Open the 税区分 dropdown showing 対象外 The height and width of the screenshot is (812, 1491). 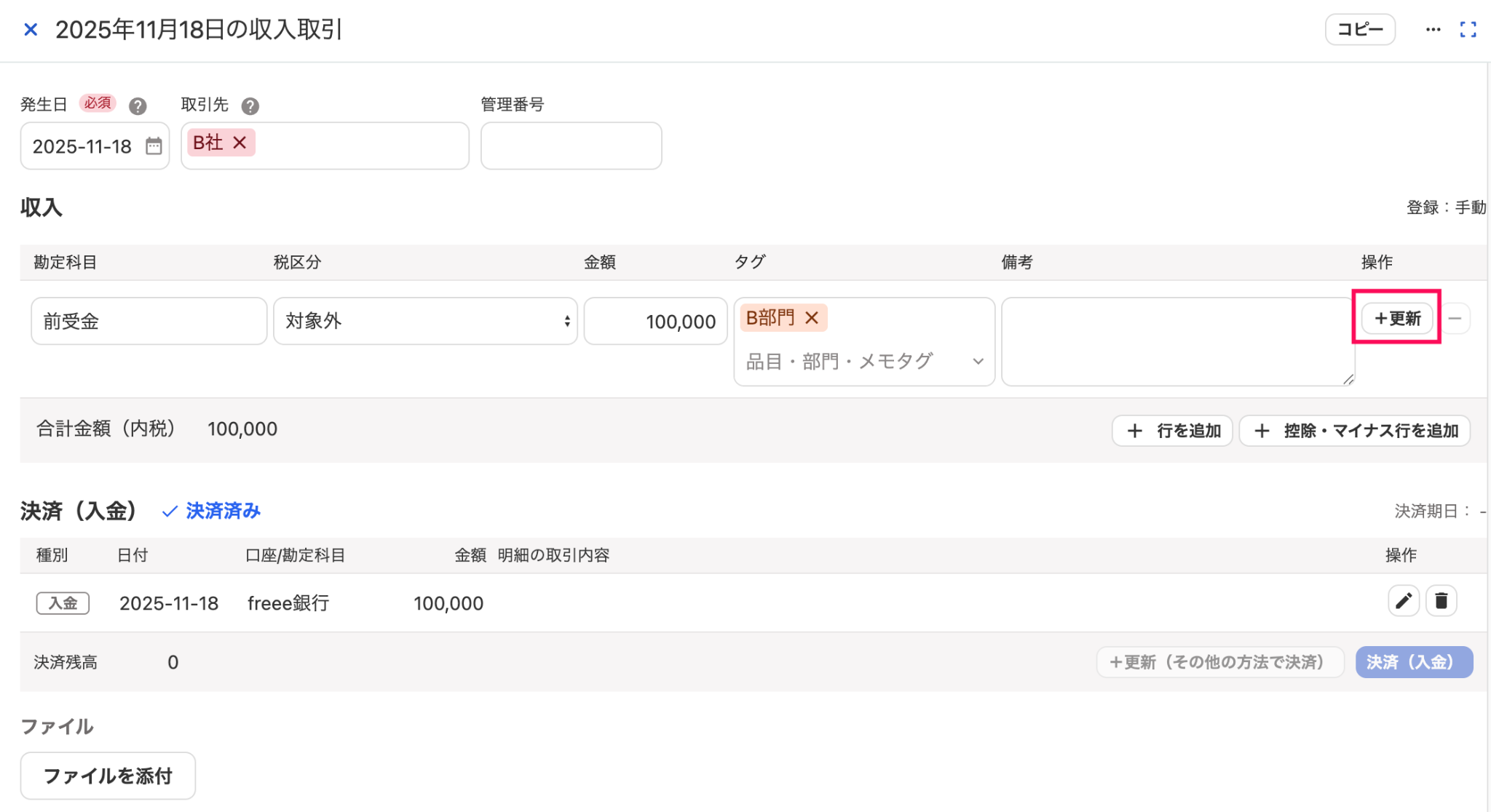(x=425, y=321)
